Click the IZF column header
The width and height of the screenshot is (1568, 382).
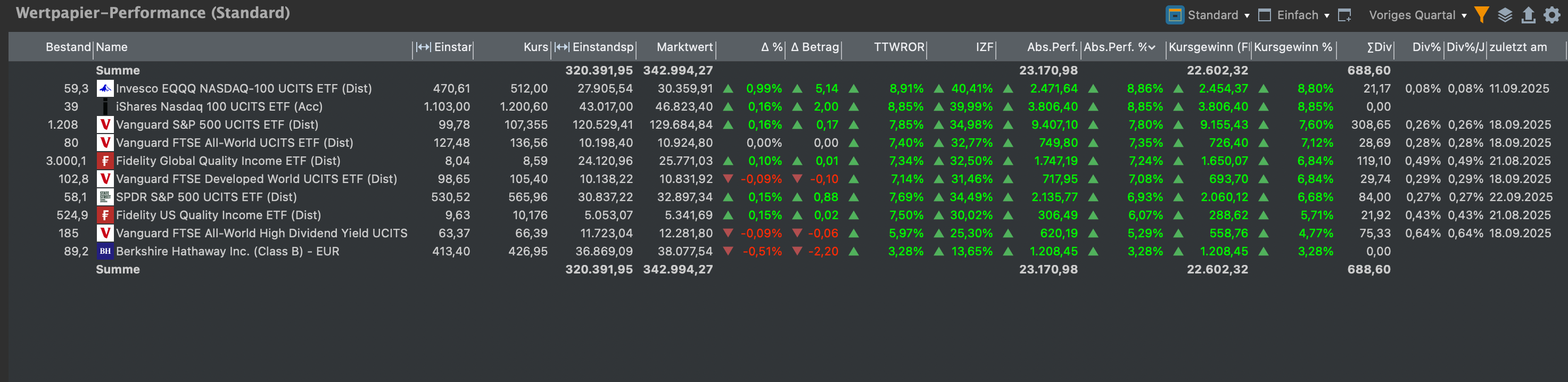pos(984,47)
